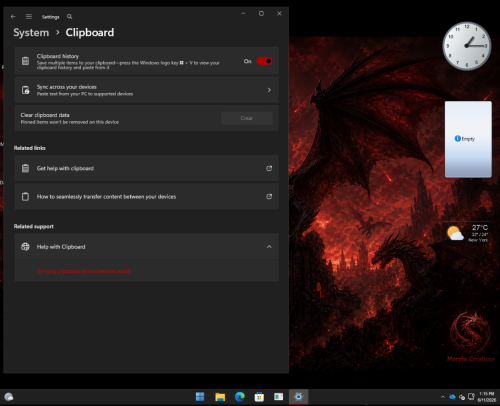The image size is (500, 406).
Task: Click external link icon for Get help with clipboard
Action: point(269,168)
